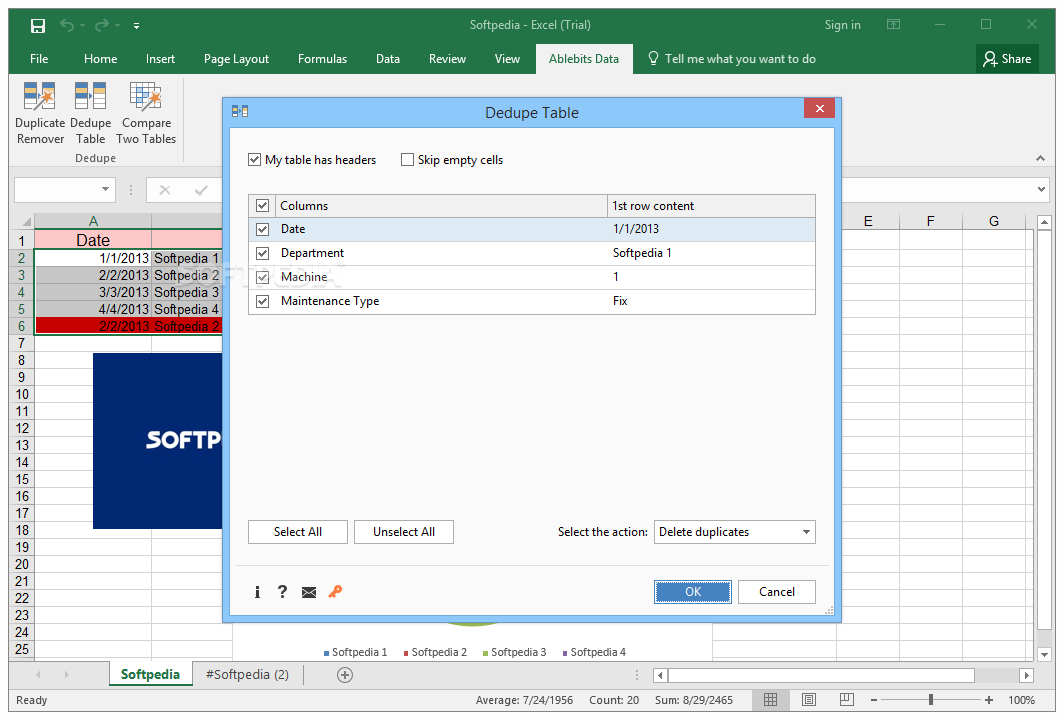Click the formula bar confirm checkmark icon
The image size is (1064, 720).
tap(201, 190)
